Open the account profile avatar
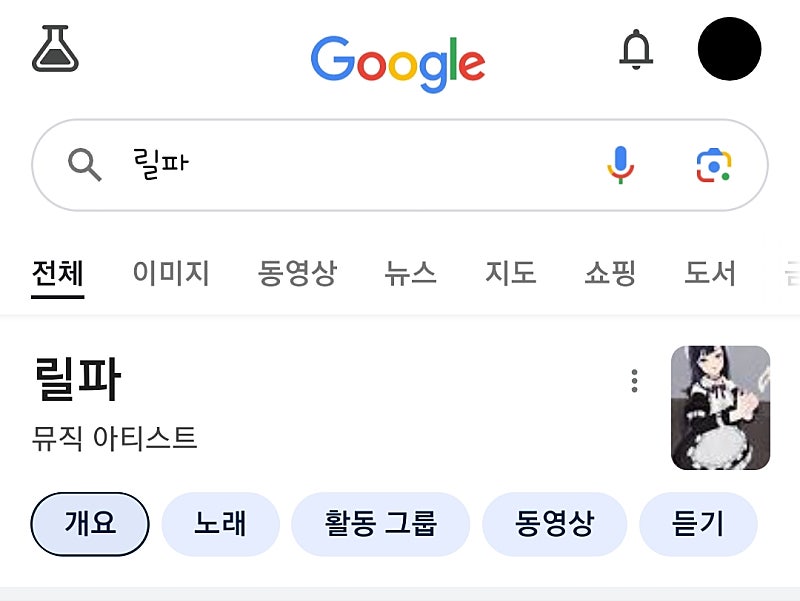 point(729,49)
